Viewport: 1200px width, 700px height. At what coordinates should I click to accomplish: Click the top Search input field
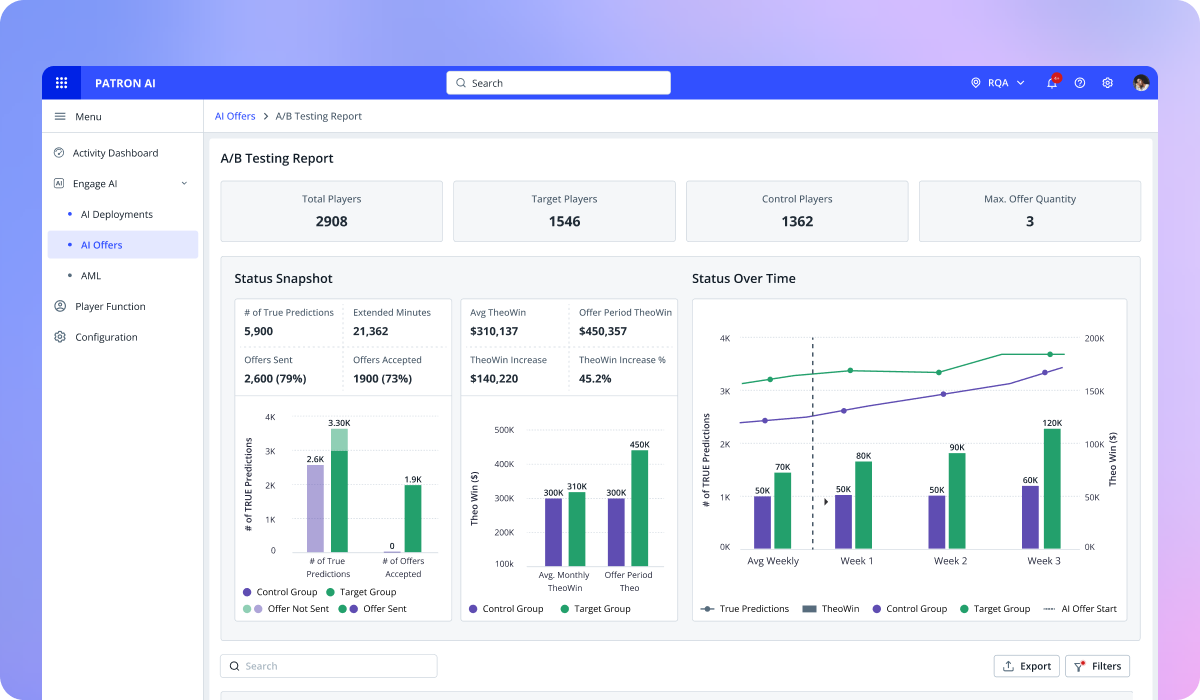click(x=558, y=83)
